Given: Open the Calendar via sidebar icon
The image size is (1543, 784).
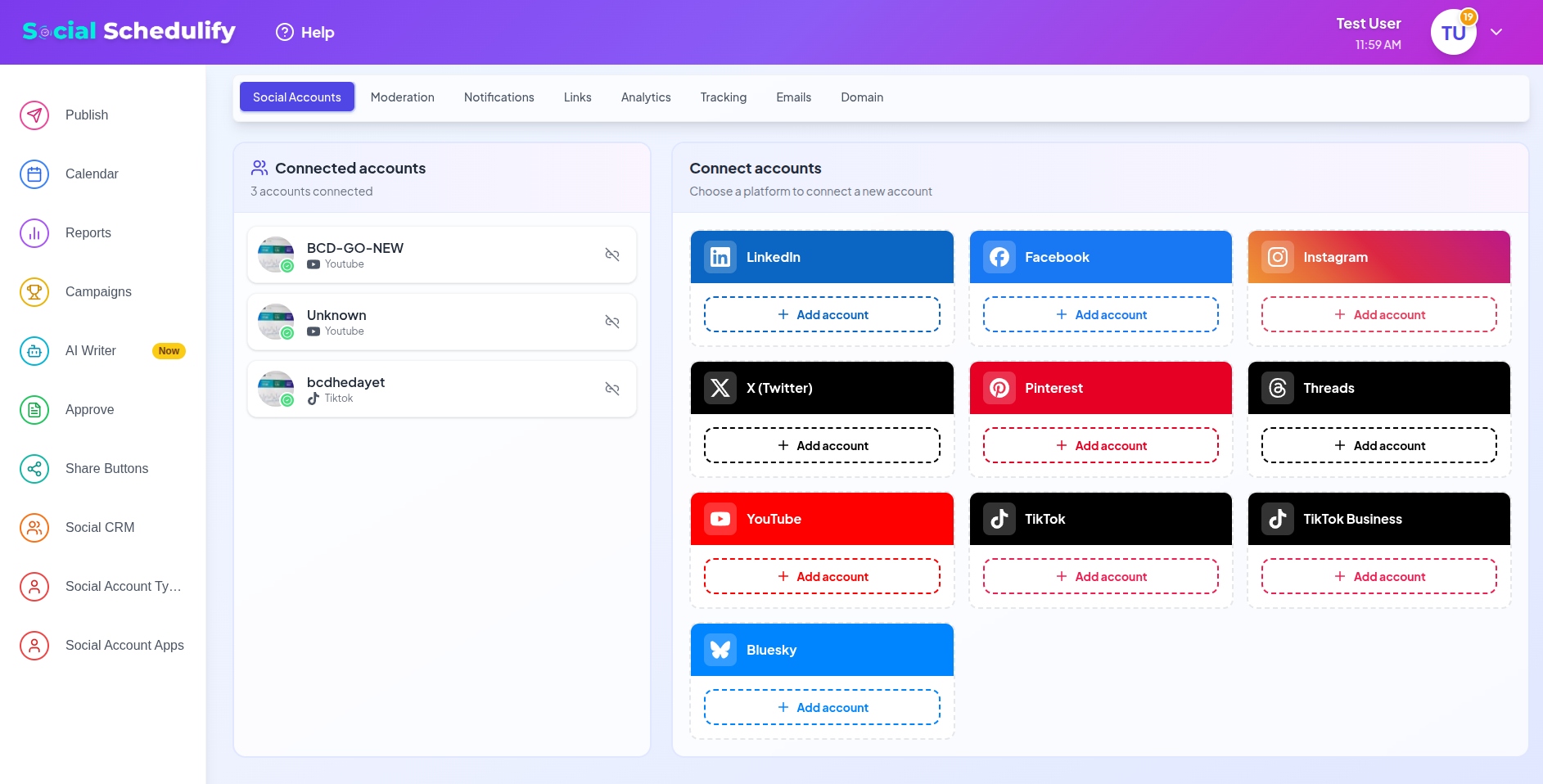Looking at the screenshot, I should [34, 173].
